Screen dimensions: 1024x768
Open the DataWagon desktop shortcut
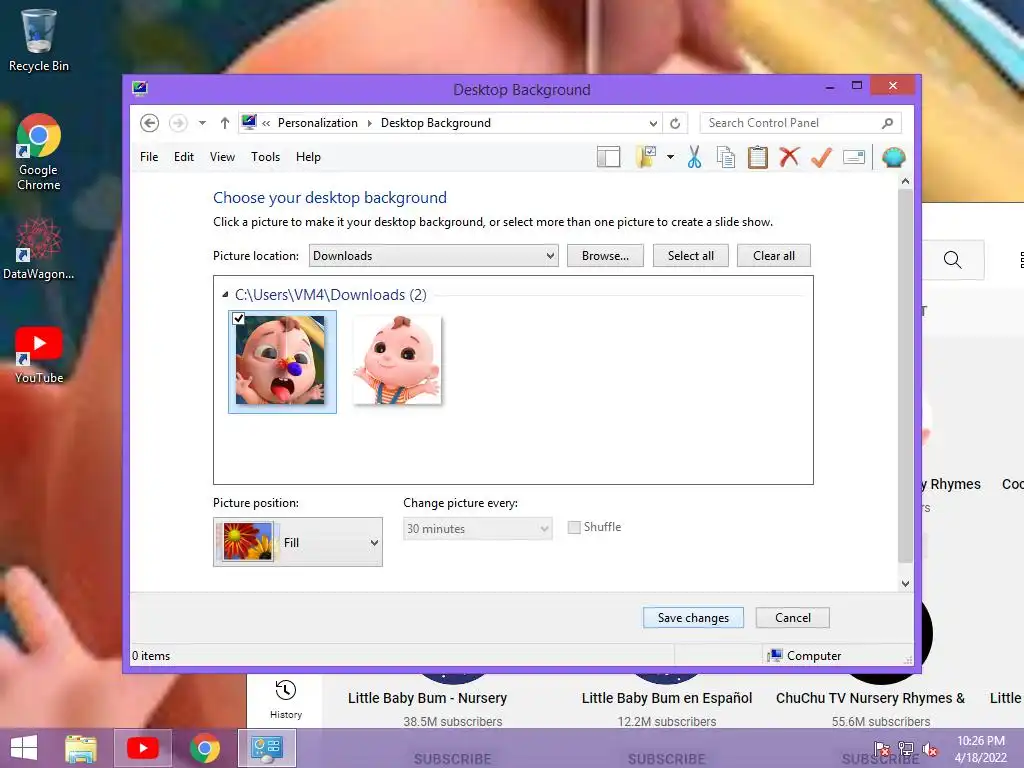click(x=39, y=249)
